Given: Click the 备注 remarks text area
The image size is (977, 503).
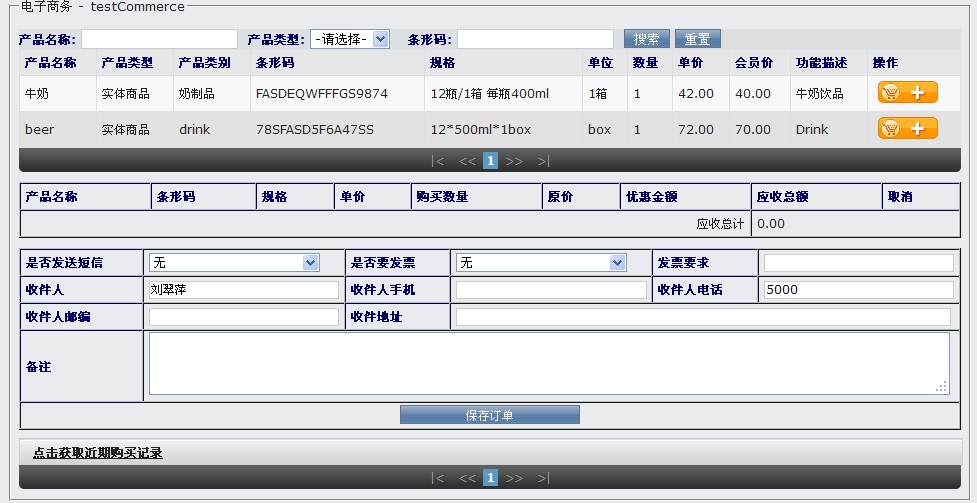Looking at the screenshot, I should pos(548,364).
